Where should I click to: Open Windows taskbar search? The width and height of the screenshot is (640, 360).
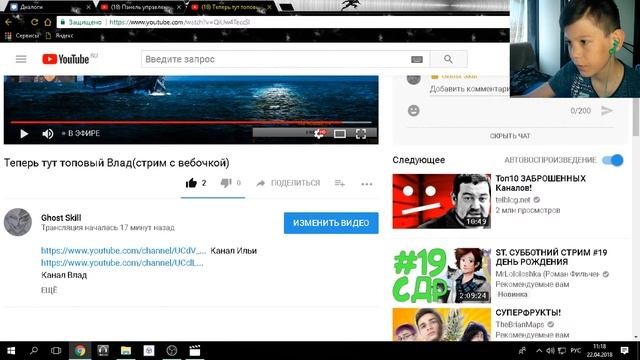[34, 351]
